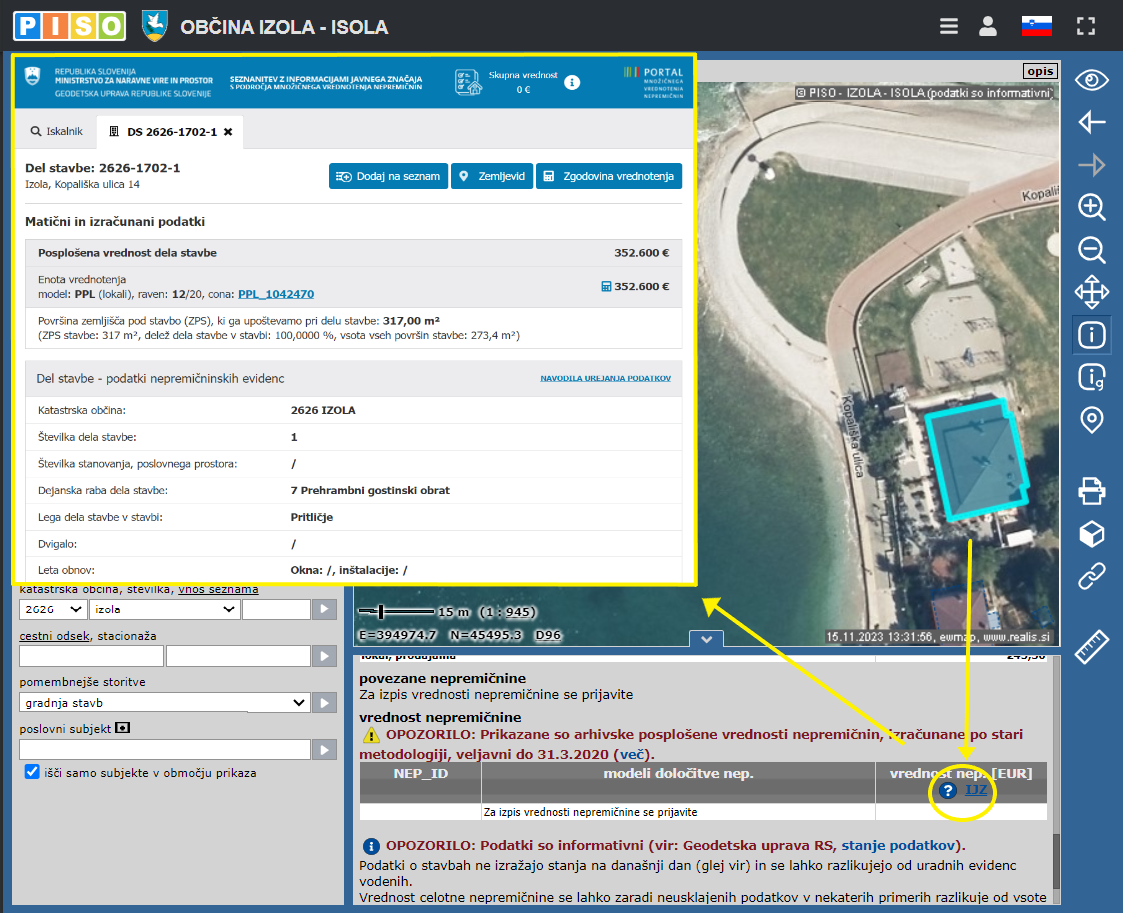Viewport: 1123px width, 914px height.
Task: Open the print map icon
Action: coord(1091,491)
